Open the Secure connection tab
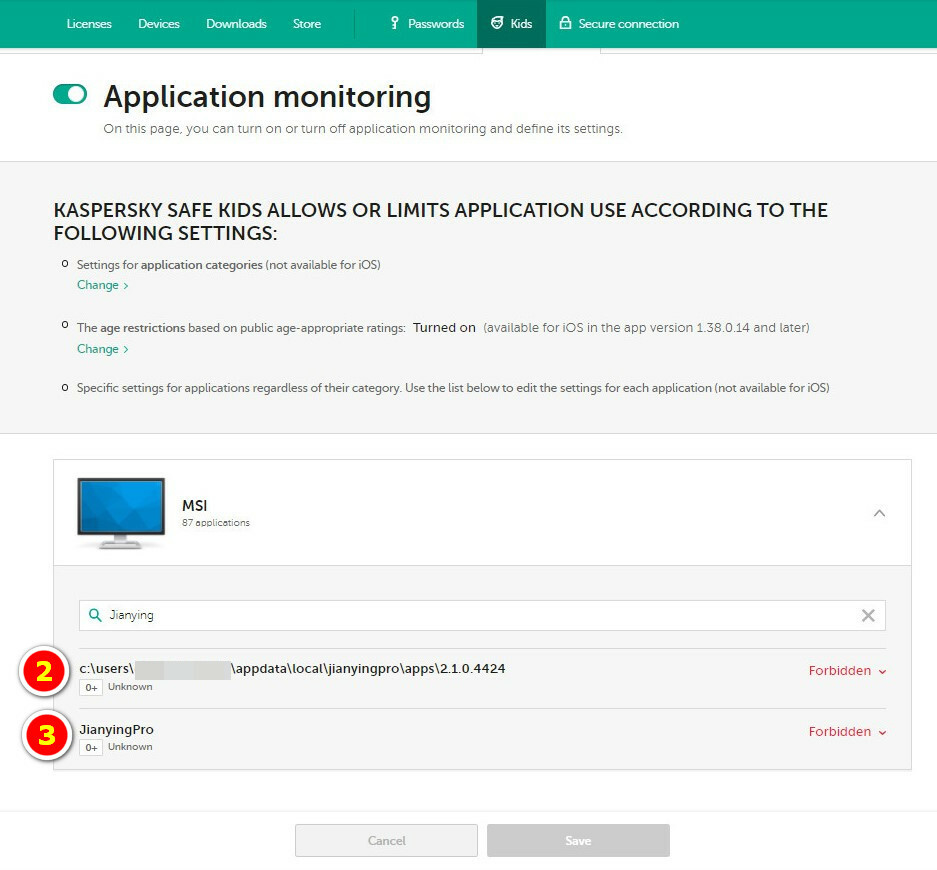The image size is (937, 870). coord(618,24)
